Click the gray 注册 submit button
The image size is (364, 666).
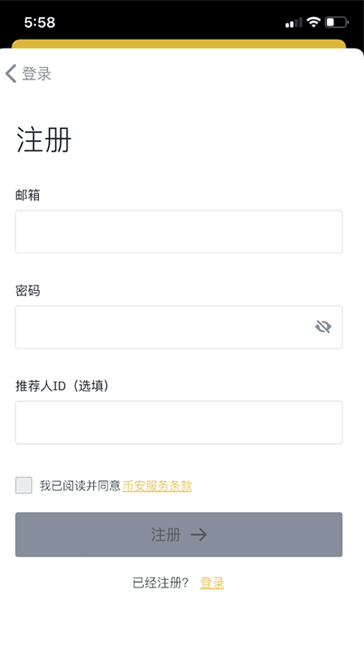(179, 534)
